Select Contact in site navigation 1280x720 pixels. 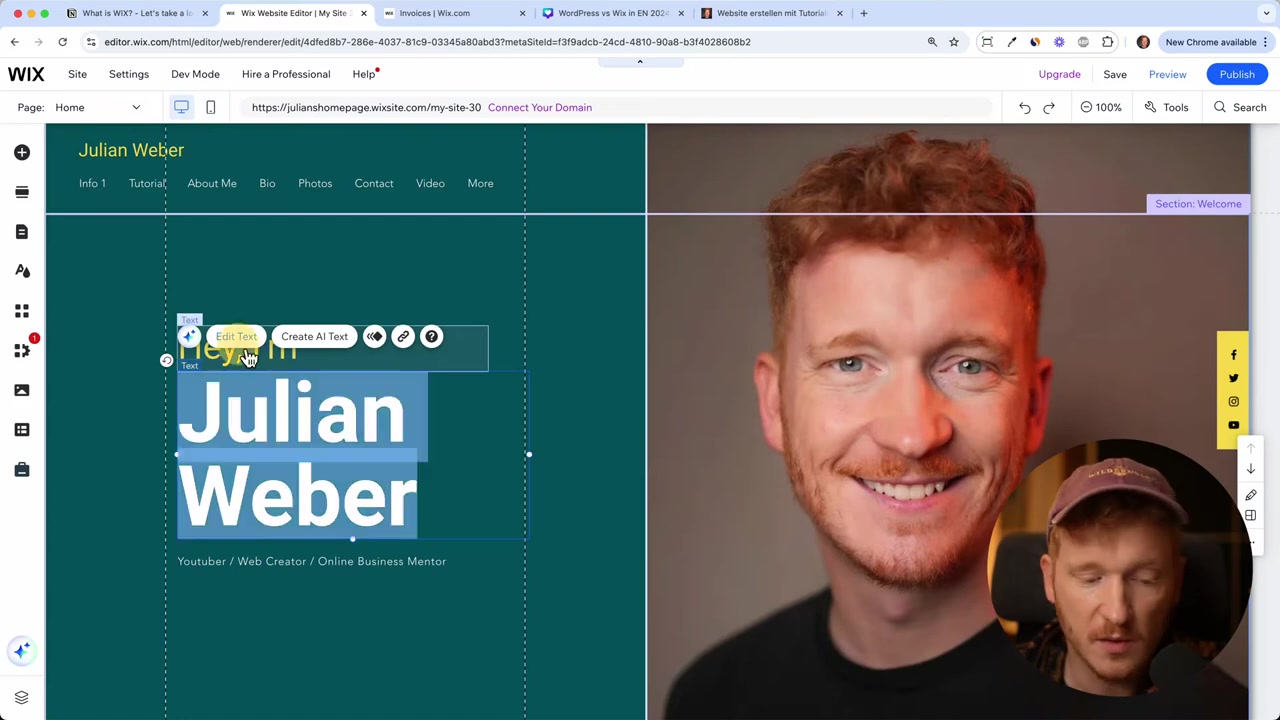374,183
